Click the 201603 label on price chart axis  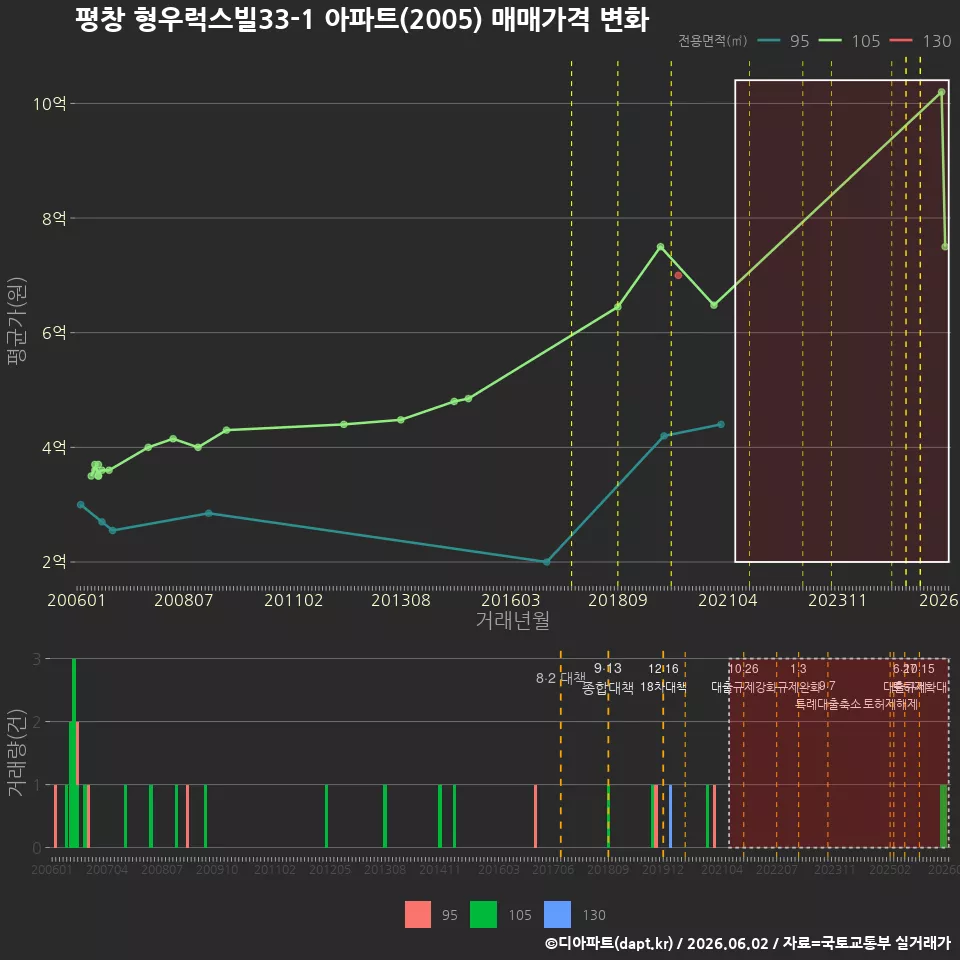(511, 600)
